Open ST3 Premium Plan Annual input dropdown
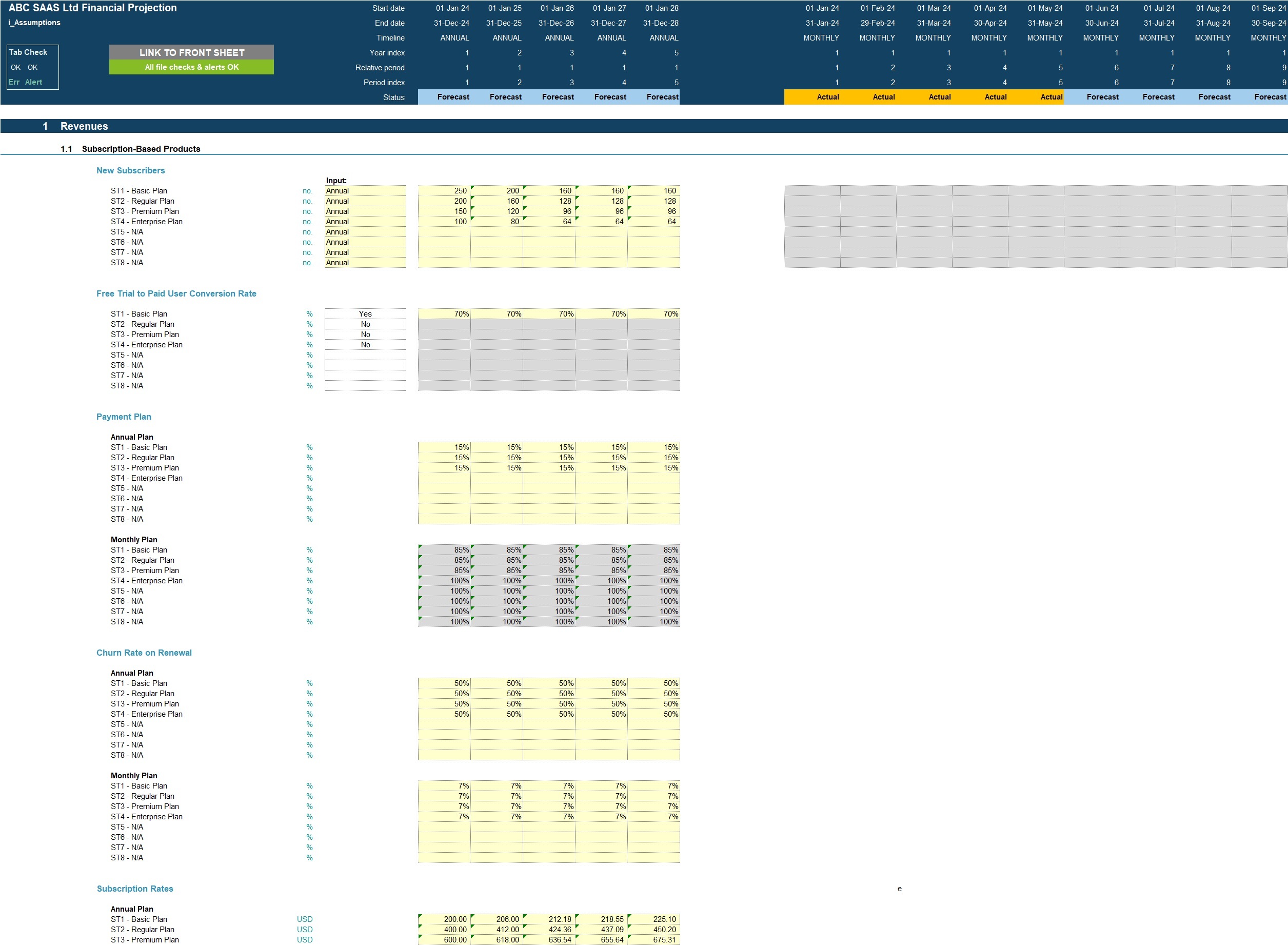Image resolution: width=1288 pixels, height=945 pixels. [365, 211]
